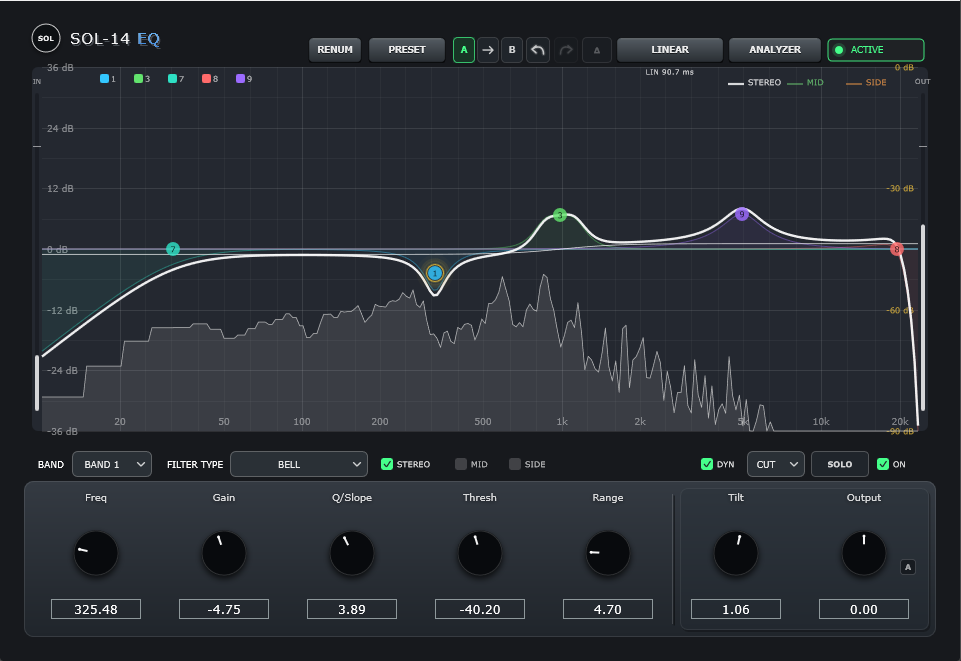Select band node 3 on the EQ curve
961x661 pixels.
[x=560, y=215]
